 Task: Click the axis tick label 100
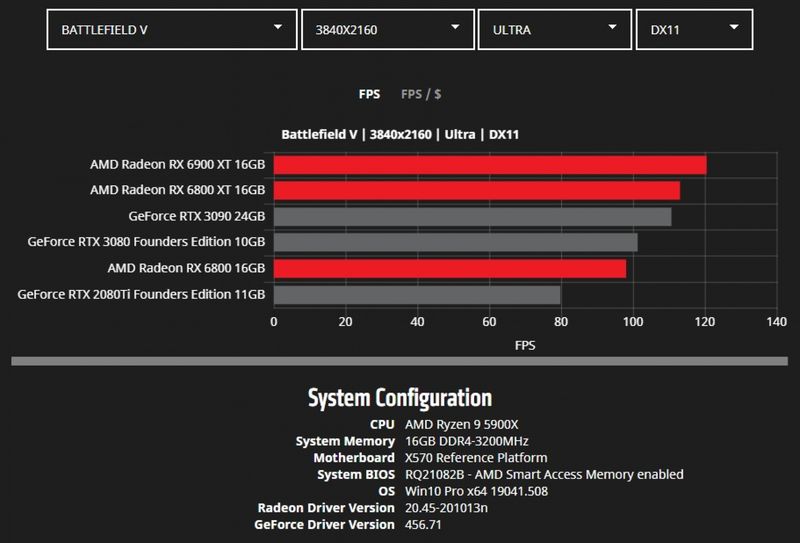coord(633,322)
